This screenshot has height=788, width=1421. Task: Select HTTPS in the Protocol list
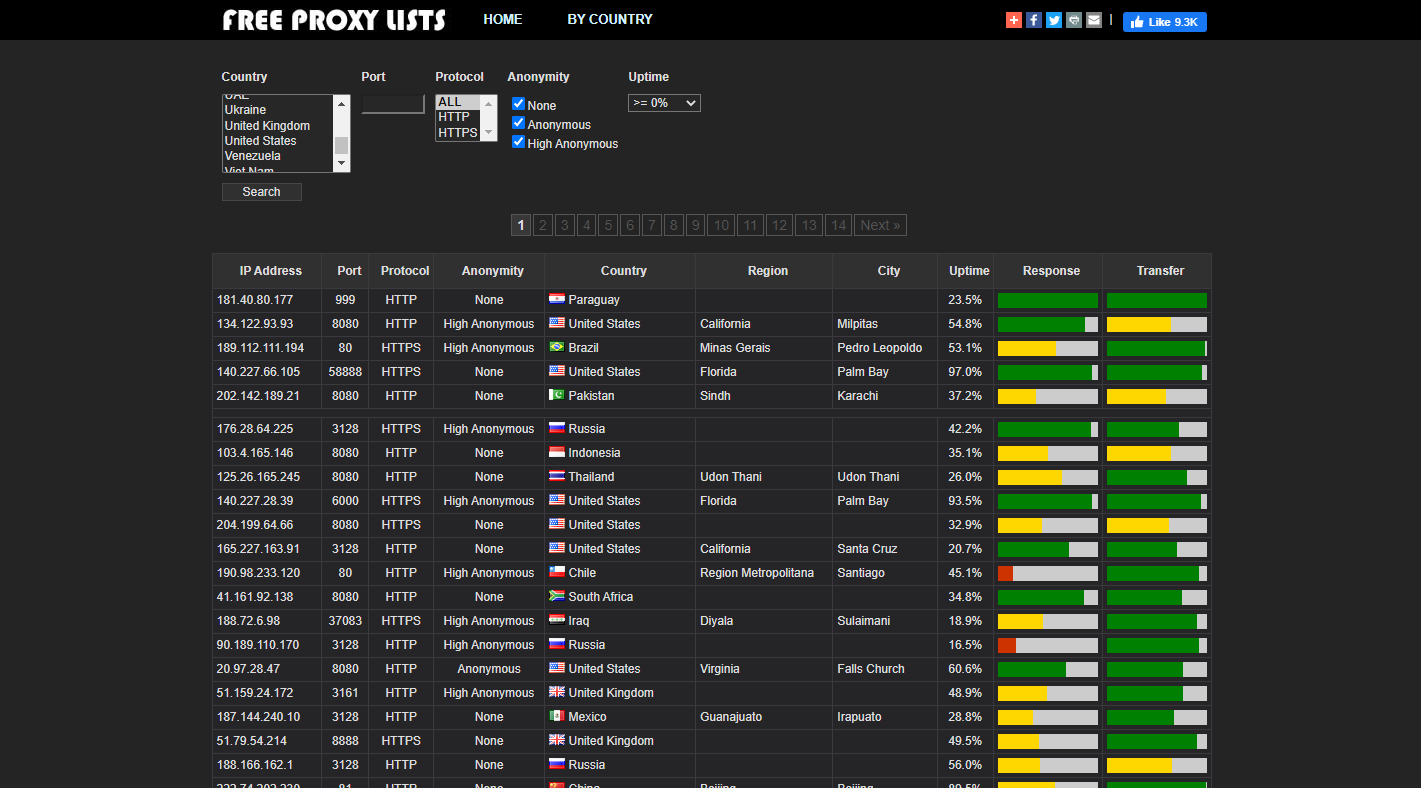click(x=460, y=132)
